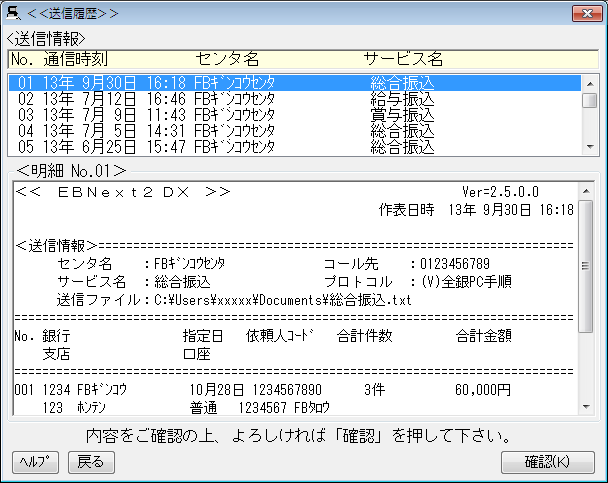Click up arrow of the history list scrollbar
This screenshot has width=608, height=483.
point(590,84)
